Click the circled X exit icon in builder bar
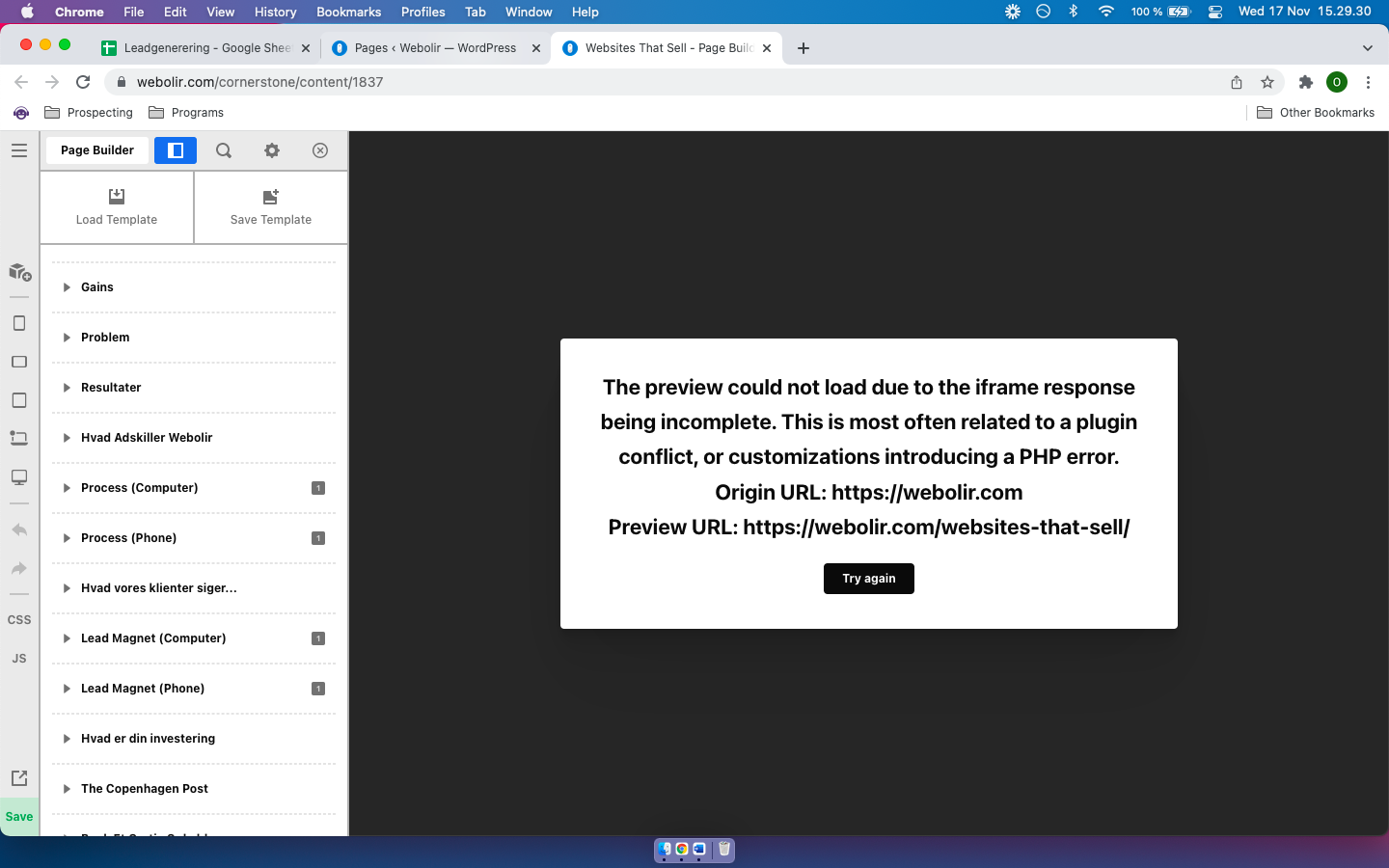The image size is (1389, 868). click(320, 150)
